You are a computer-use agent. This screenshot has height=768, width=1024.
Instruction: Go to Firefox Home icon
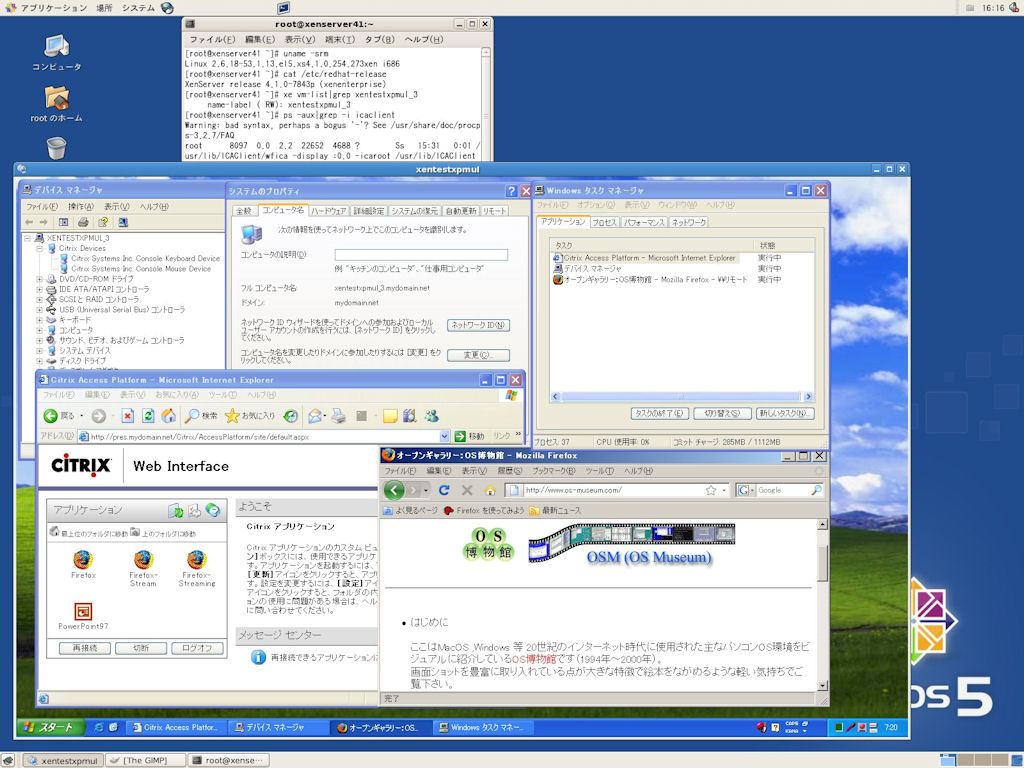(x=490, y=490)
